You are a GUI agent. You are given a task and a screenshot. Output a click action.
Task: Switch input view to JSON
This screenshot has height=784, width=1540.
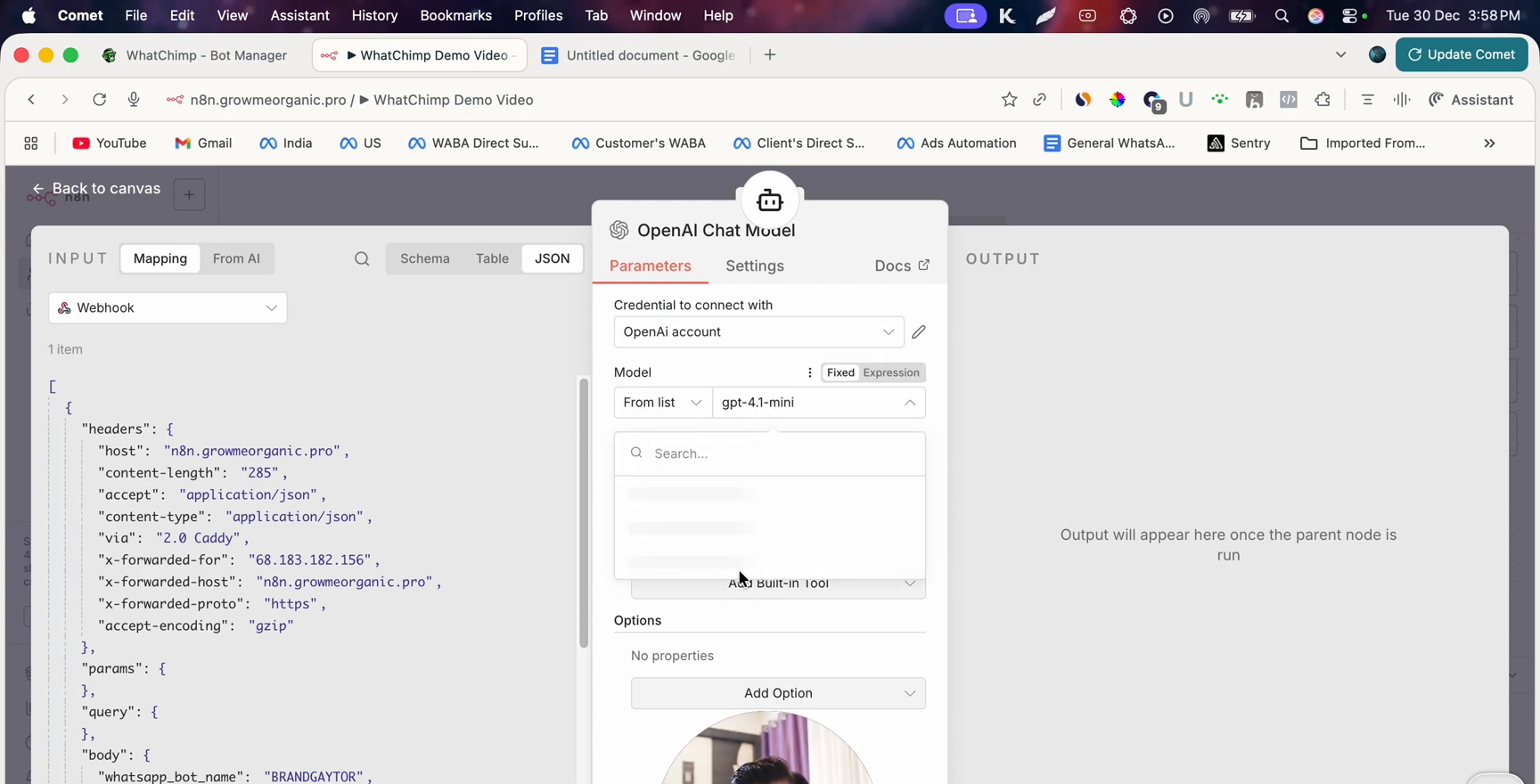(x=553, y=259)
